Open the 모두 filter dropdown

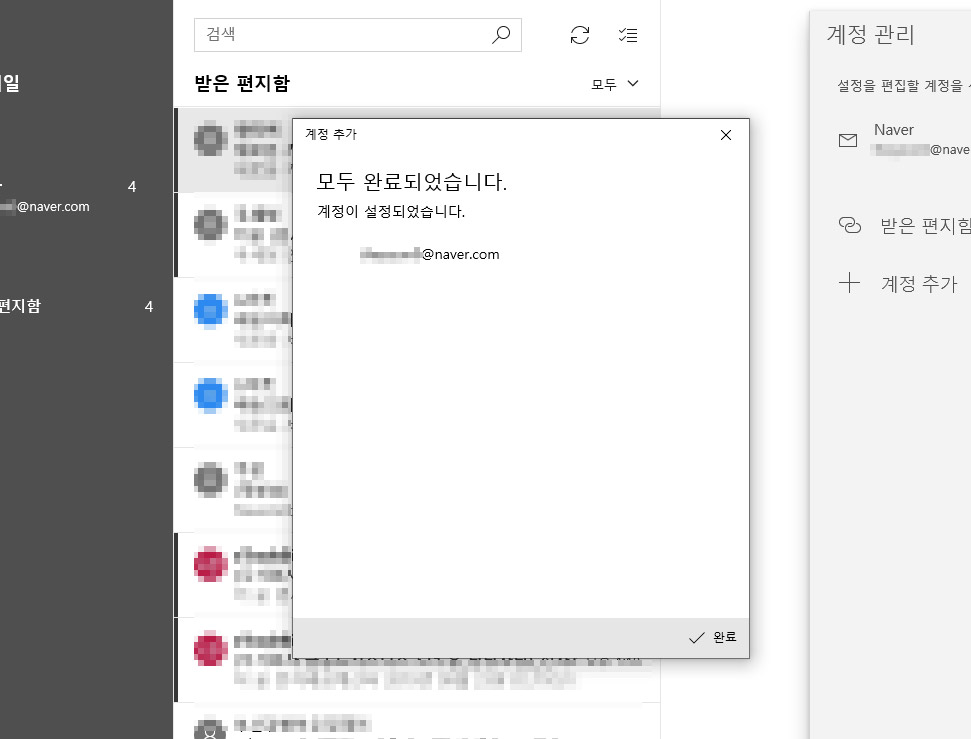pyautogui.click(x=614, y=84)
